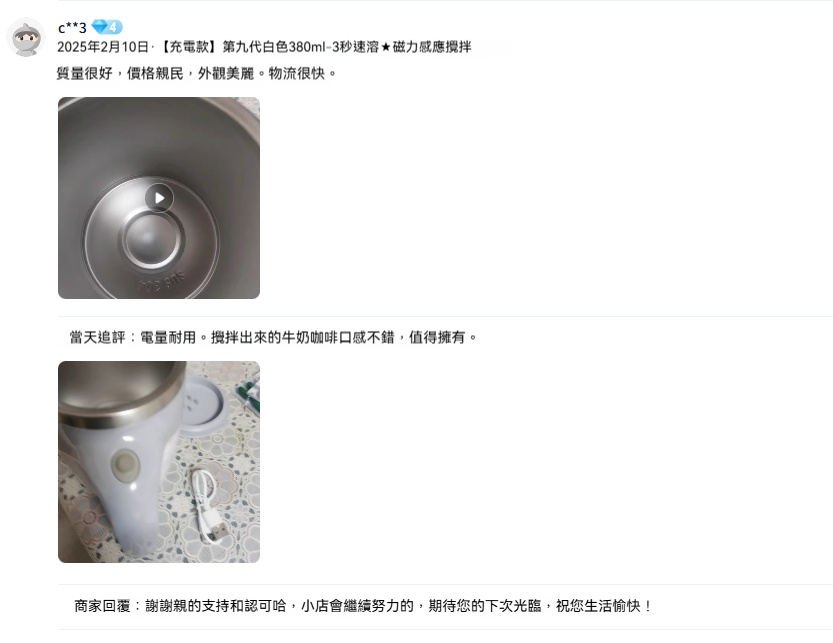This screenshot has width=833, height=643.
Task: Click the reviewer's cartoon avatar
Action: coord(26,37)
